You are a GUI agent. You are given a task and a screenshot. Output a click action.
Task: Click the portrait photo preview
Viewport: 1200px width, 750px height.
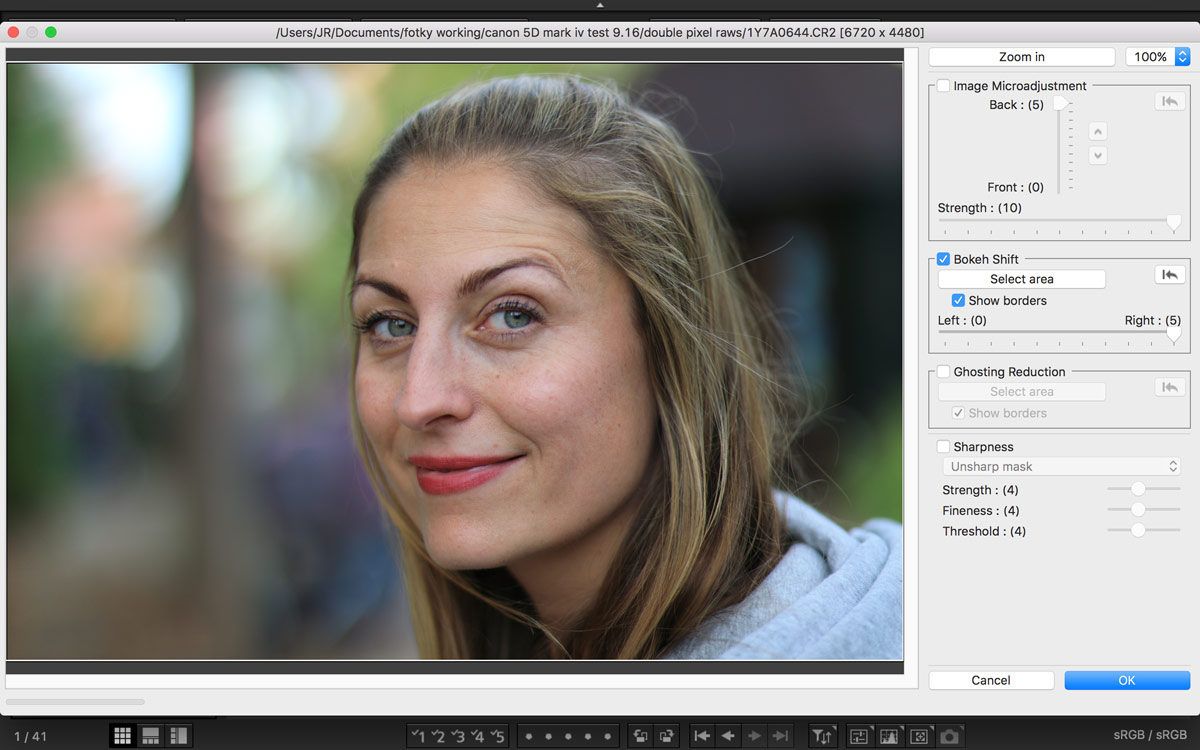click(455, 360)
